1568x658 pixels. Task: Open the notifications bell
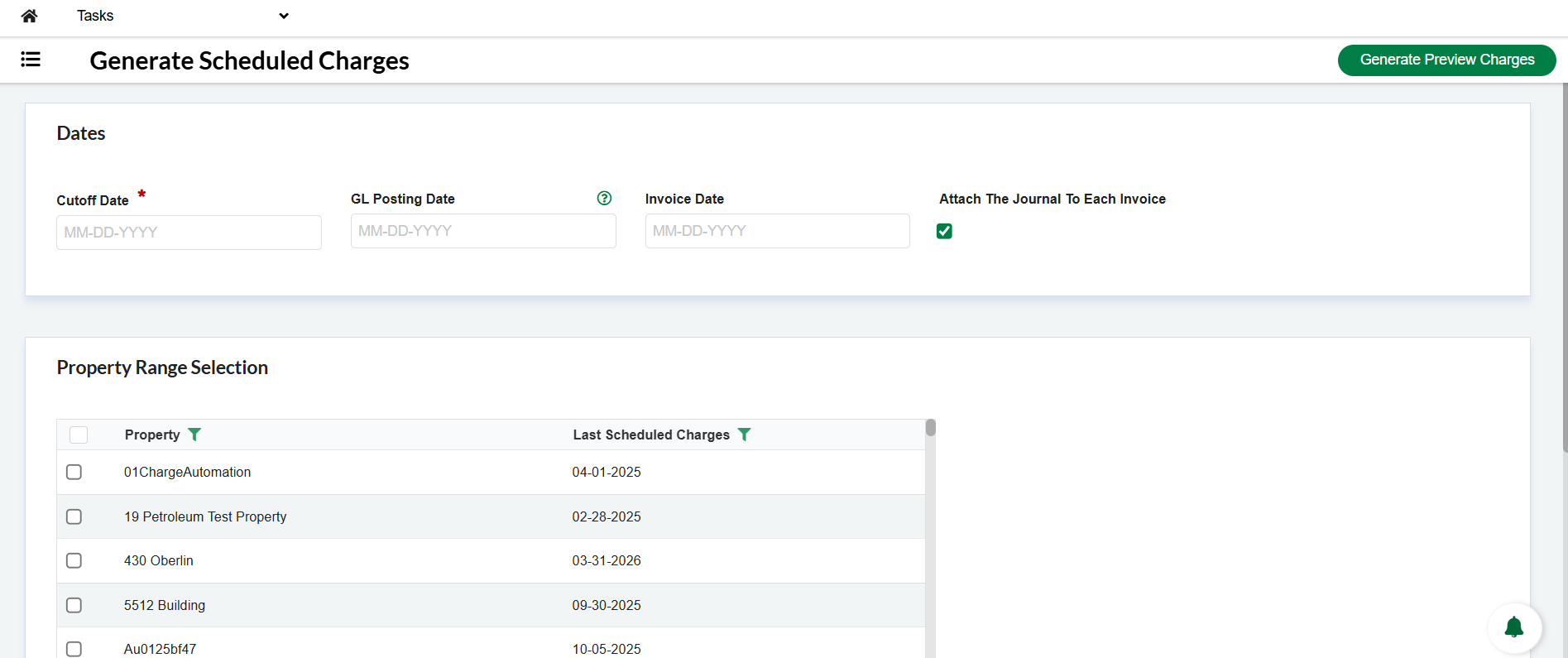1514,628
